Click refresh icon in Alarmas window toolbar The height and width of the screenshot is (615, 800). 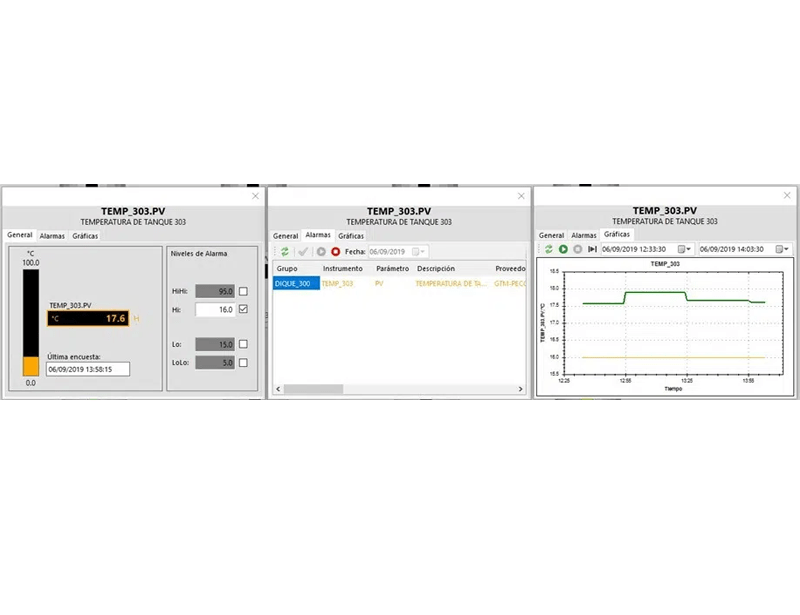285,252
